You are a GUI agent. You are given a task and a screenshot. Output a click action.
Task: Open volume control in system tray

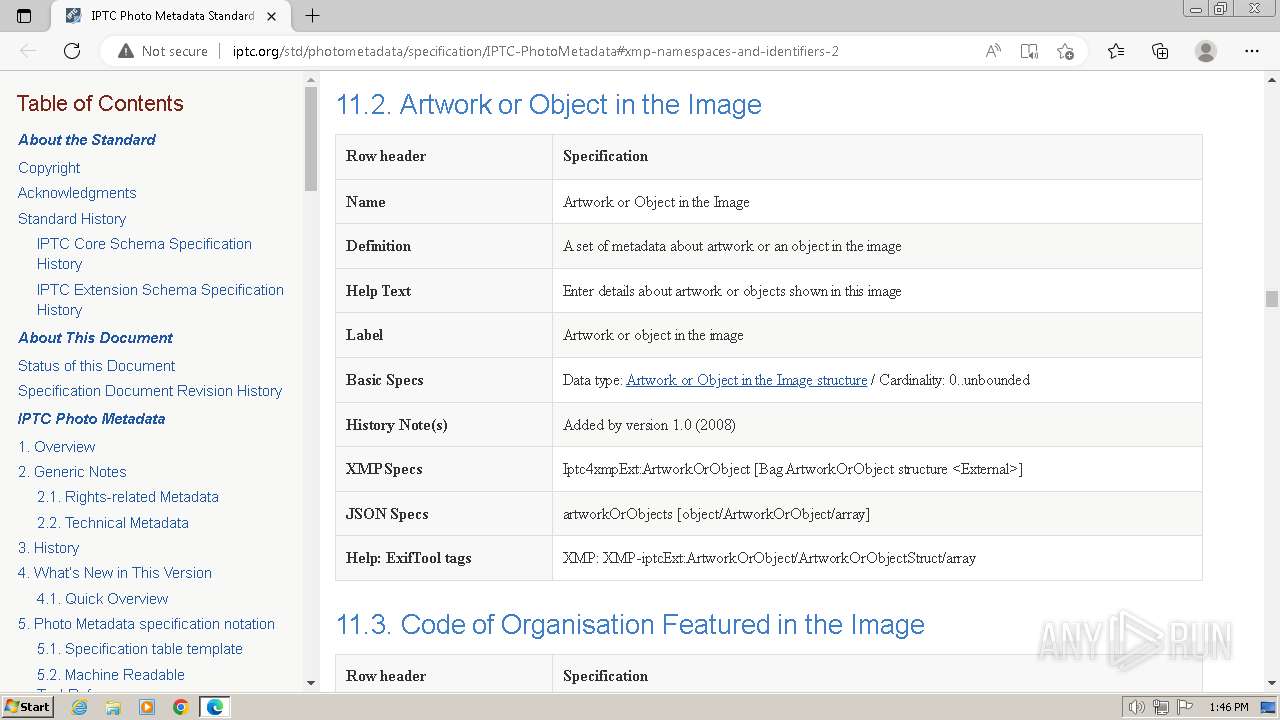tap(1137, 707)
